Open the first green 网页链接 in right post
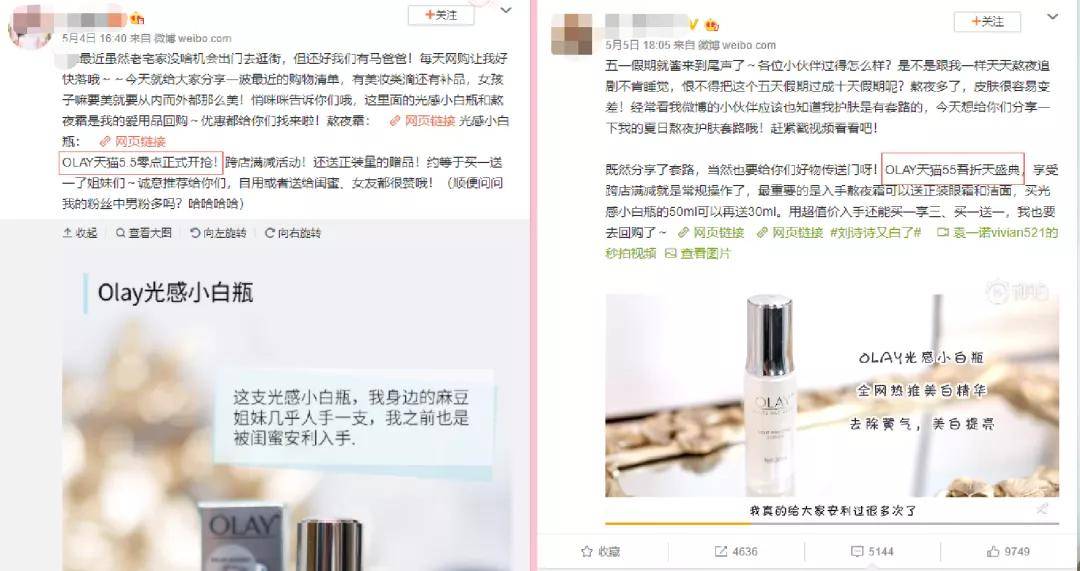 [x=712, y=233]
